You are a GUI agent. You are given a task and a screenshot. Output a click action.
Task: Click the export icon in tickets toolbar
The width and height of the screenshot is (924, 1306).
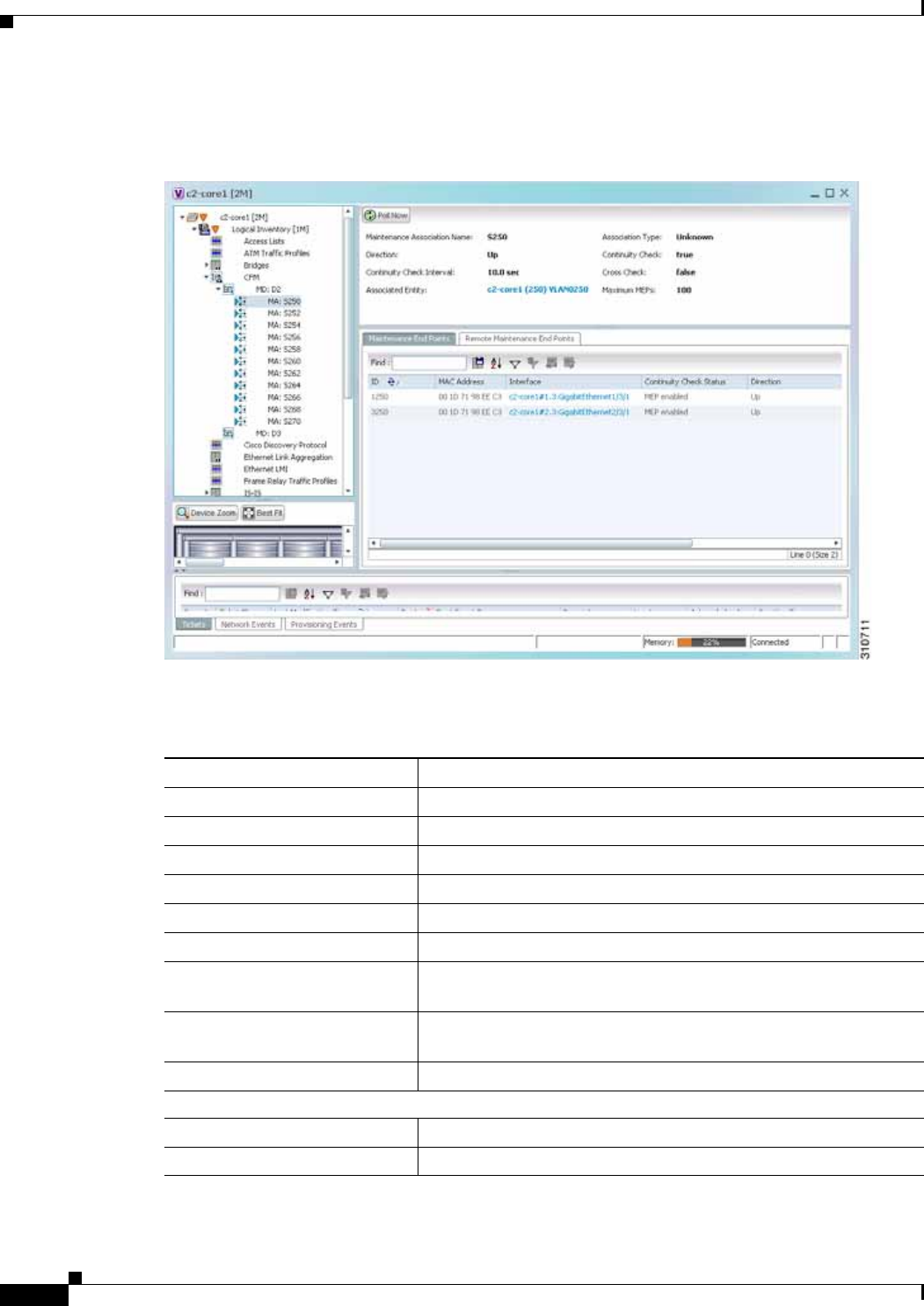tap(291, 594)
